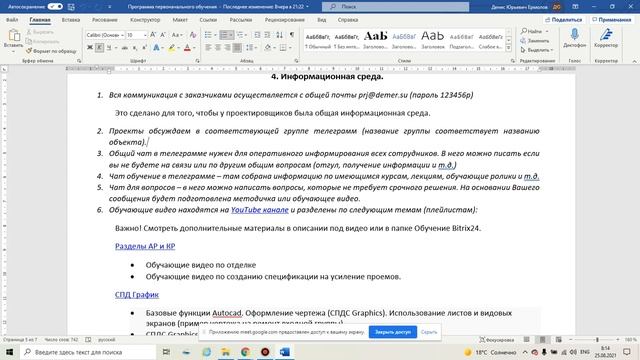Switch to the Вставка tab
This screenshot has width=640, height=360.
(x=71, y=20)
